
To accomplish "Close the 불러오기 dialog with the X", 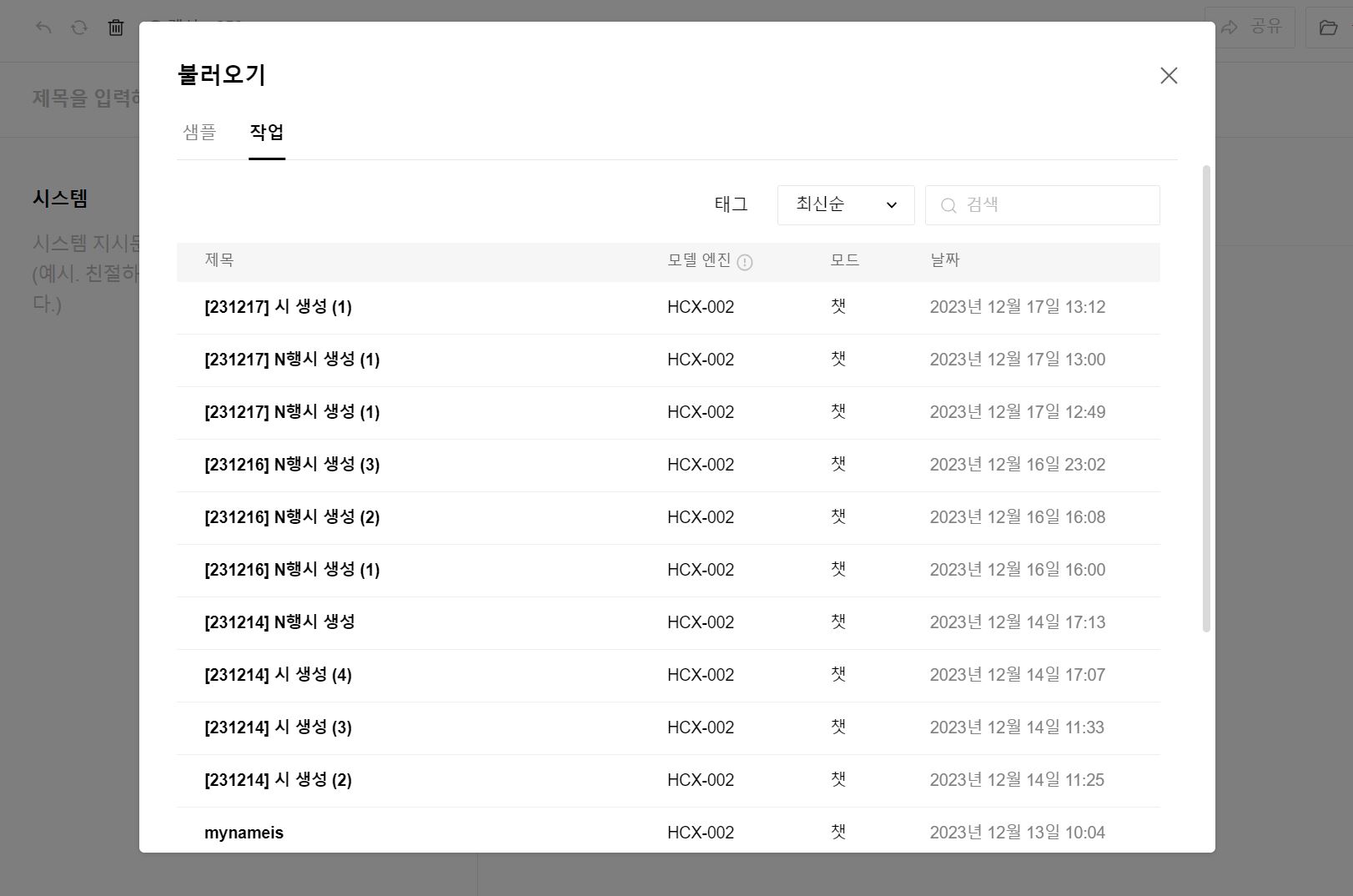I will coord(1169,76).
